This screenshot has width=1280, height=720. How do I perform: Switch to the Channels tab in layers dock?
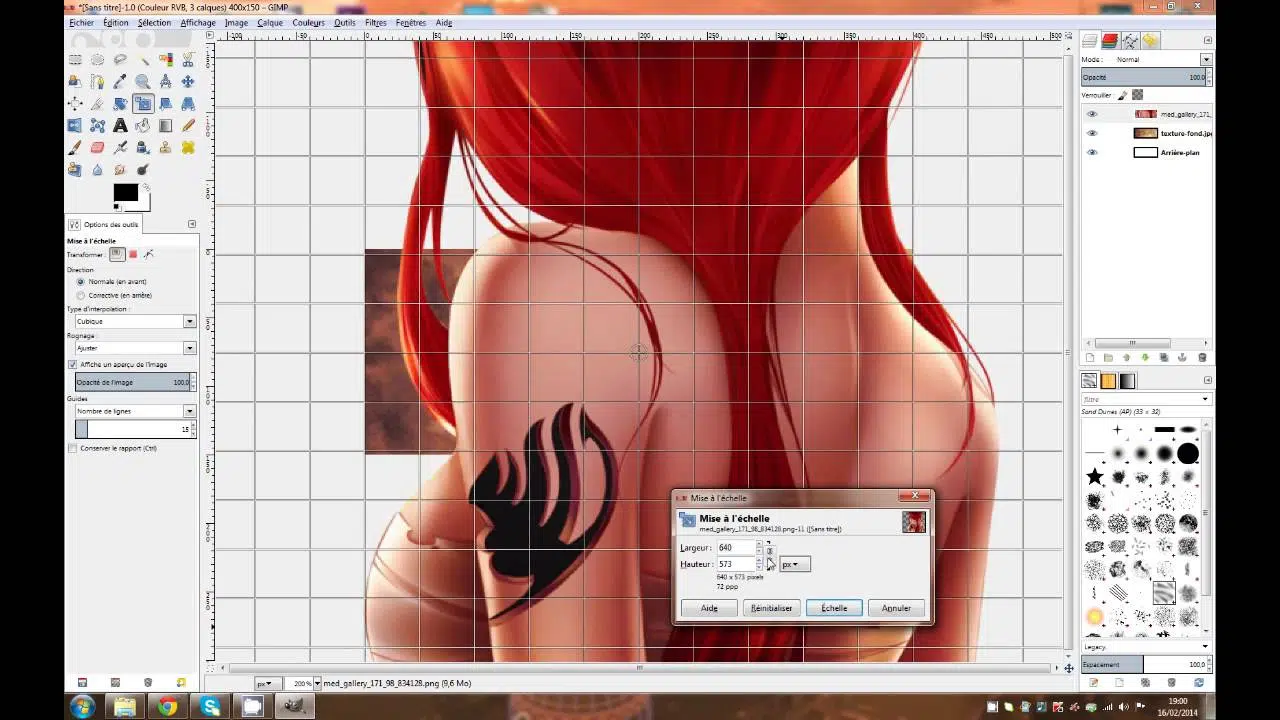1110,41
